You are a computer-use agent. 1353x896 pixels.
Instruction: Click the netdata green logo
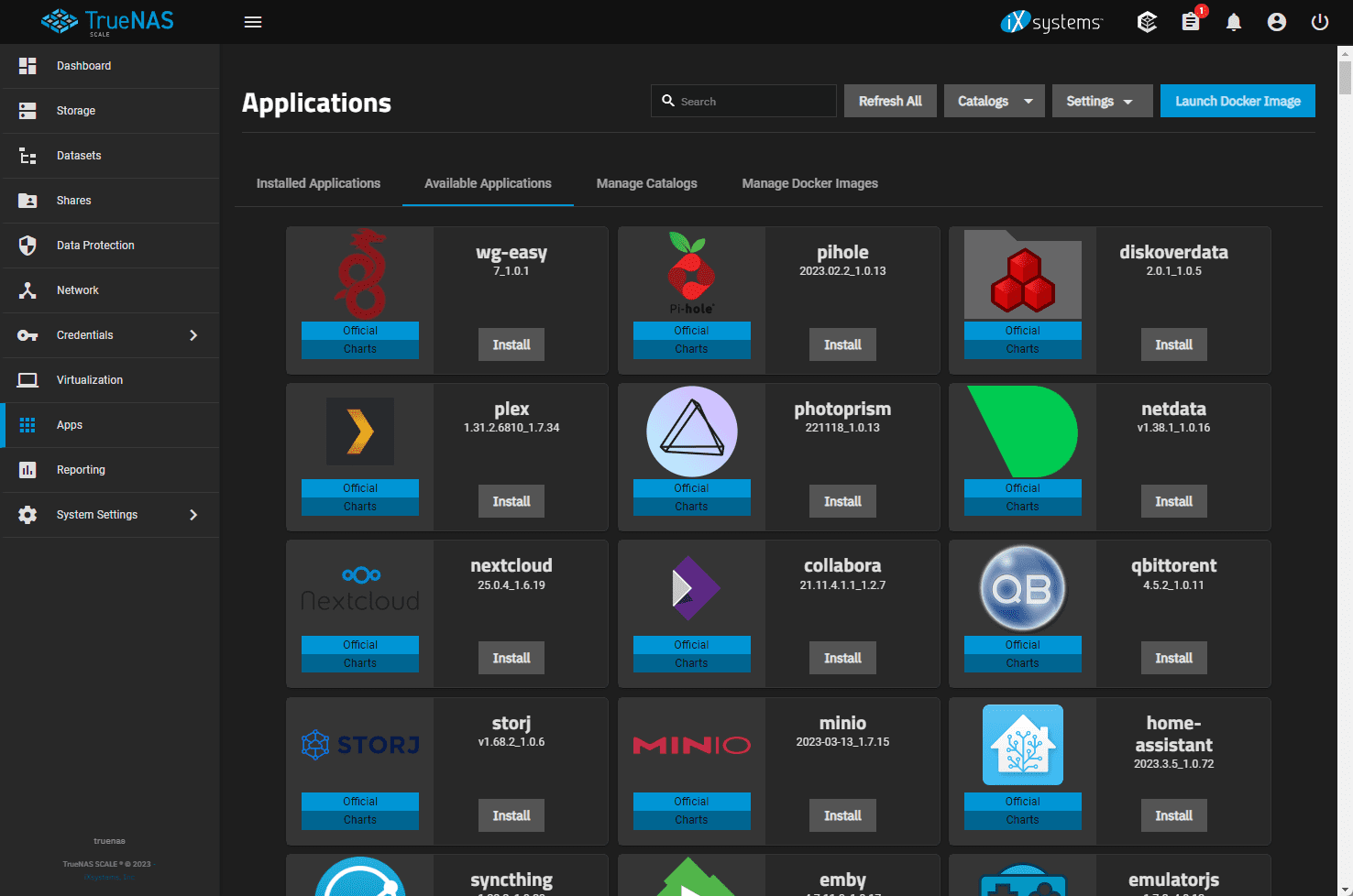tap(1023, 432)
